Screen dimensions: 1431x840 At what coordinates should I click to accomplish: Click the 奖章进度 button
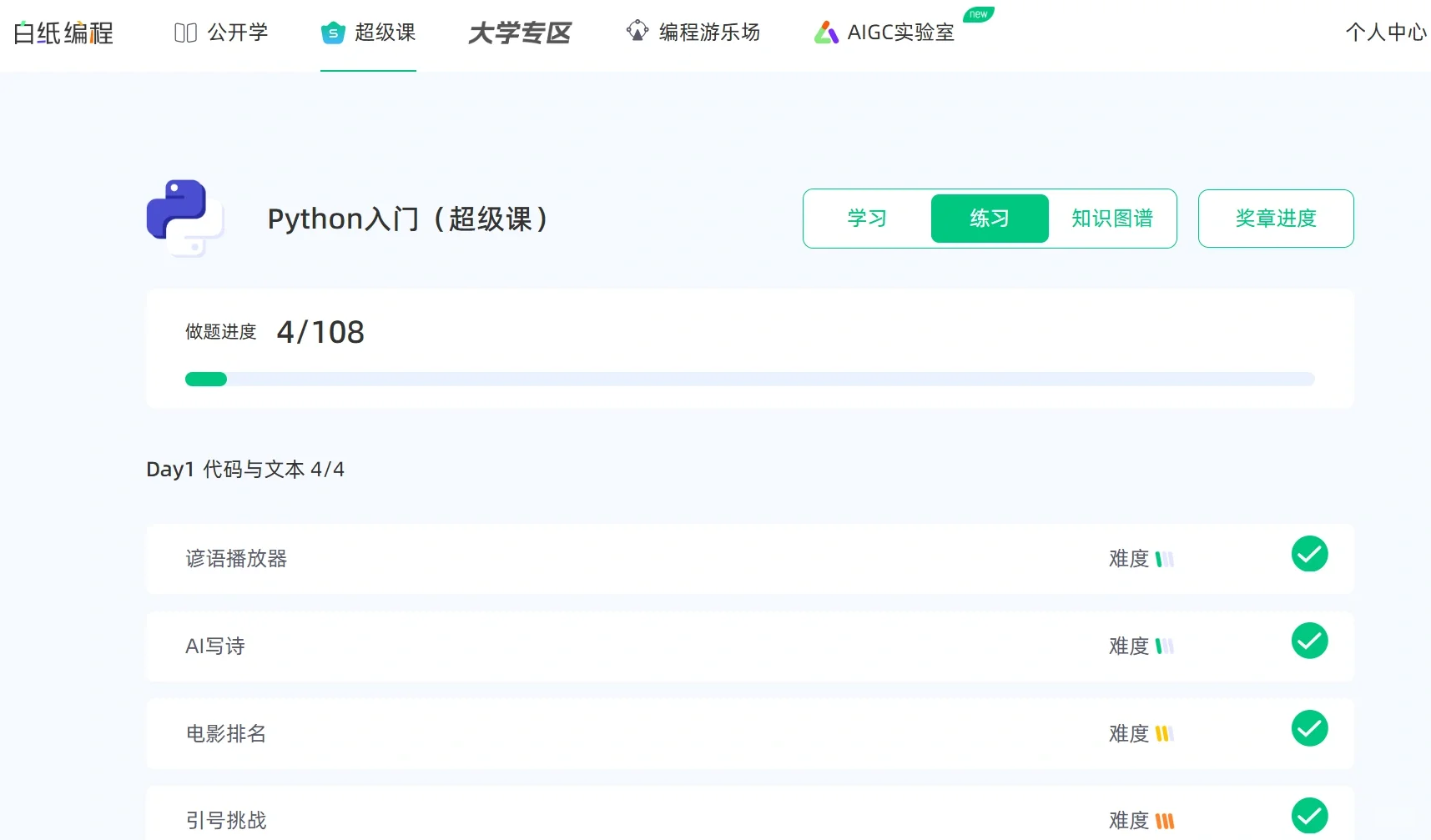pyautogui.click(x=1276, y=219)
